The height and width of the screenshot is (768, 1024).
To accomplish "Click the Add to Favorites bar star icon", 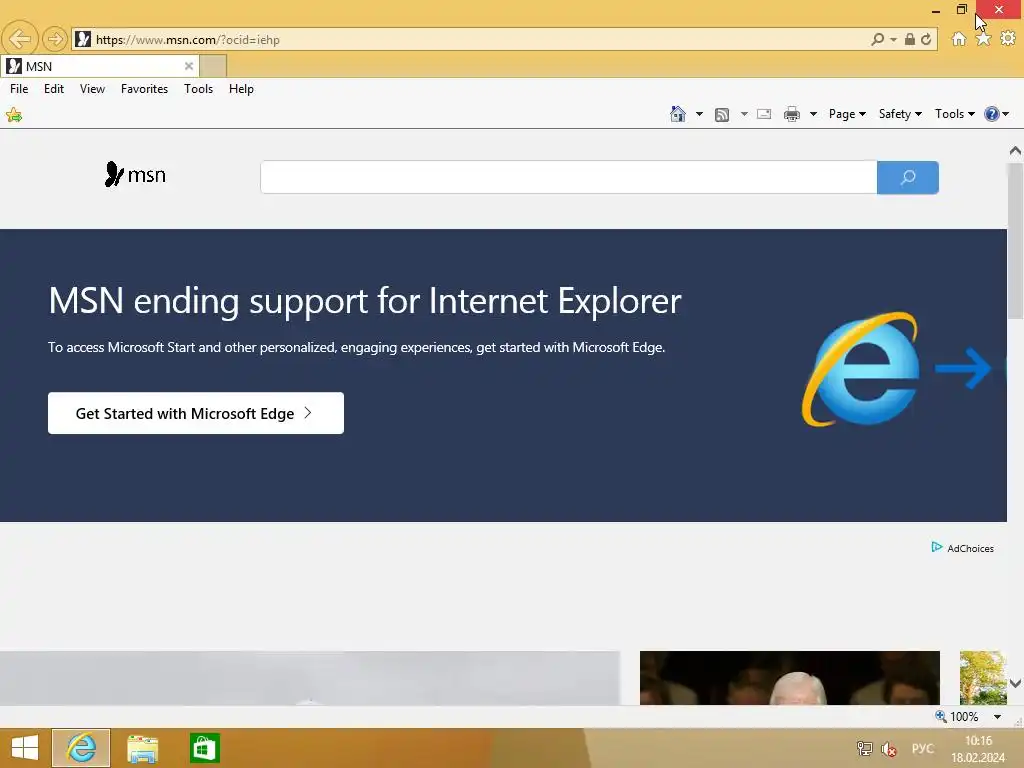I will 14,116.
